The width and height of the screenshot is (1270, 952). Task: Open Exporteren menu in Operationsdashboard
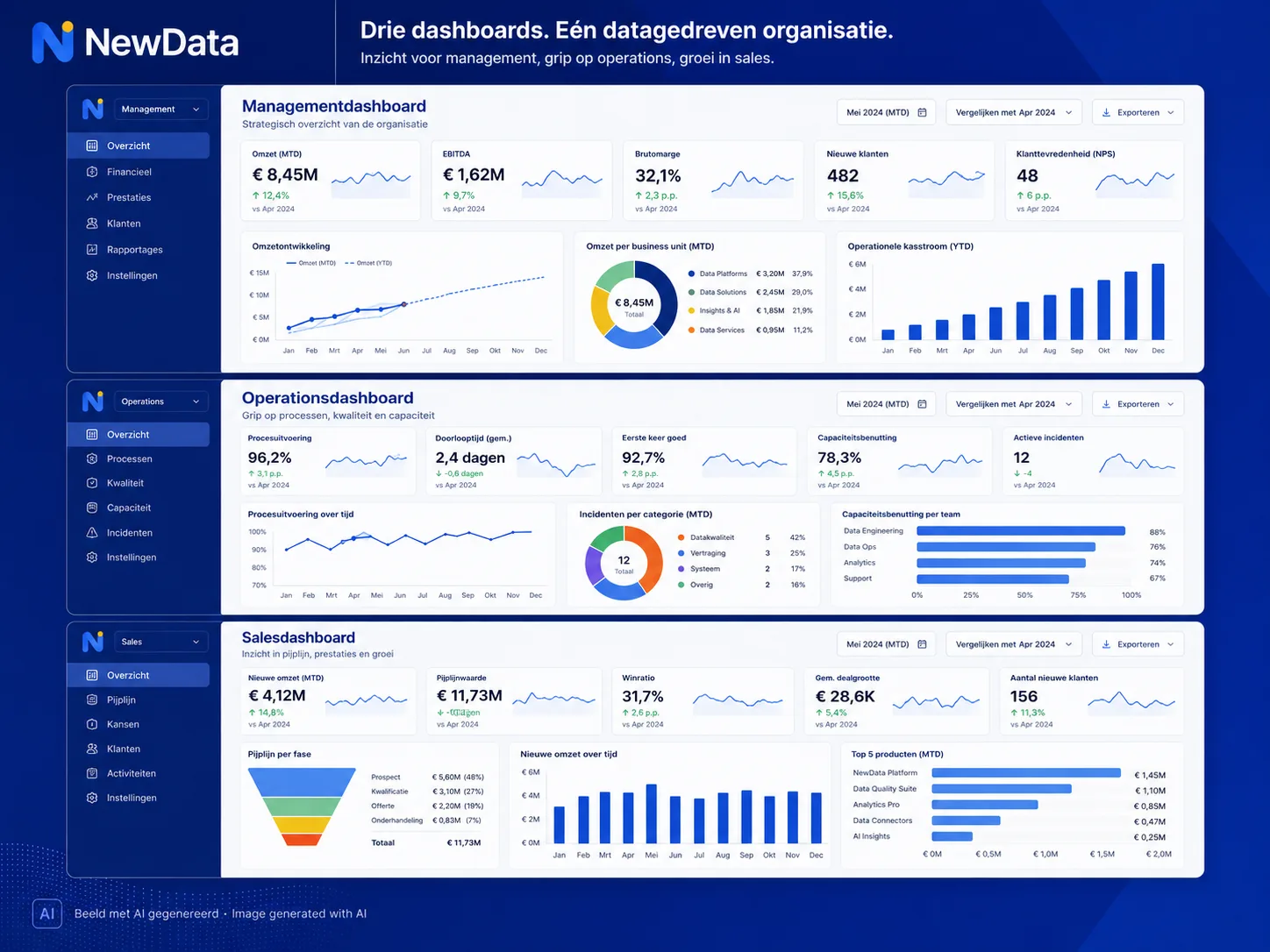tap(1138, 404)
